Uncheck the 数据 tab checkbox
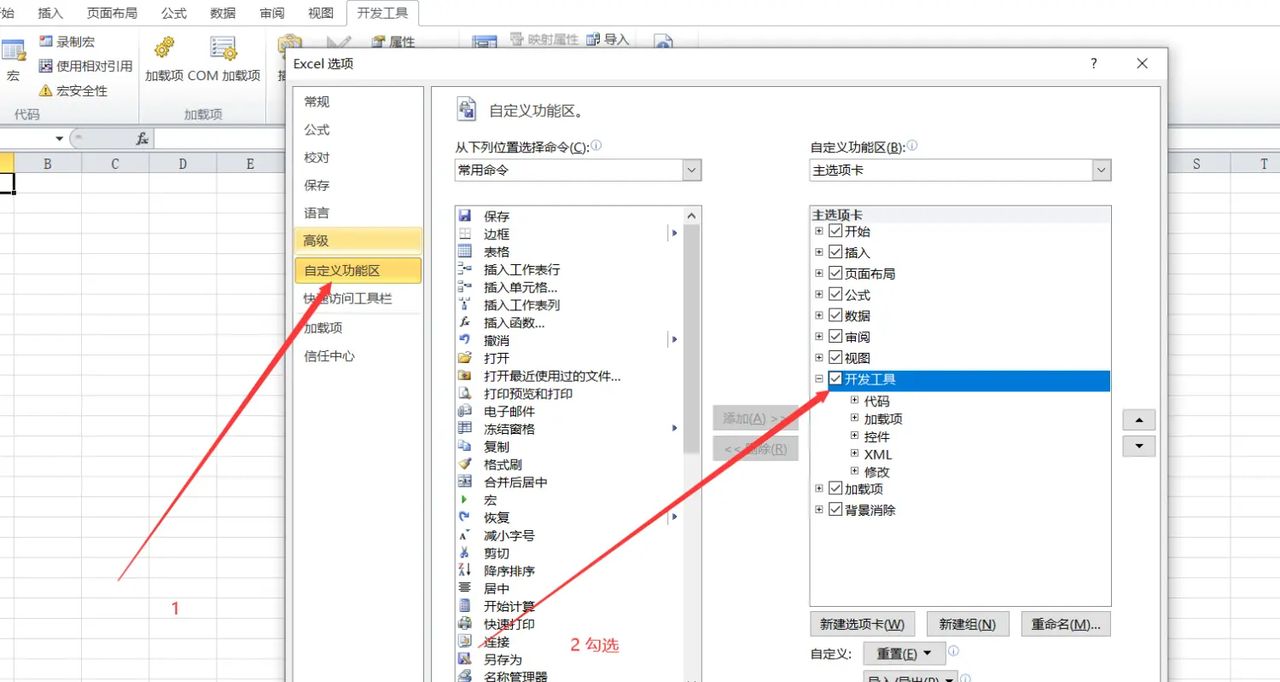The width and height of the screenshot is (1280, 682). click(836, 315)
